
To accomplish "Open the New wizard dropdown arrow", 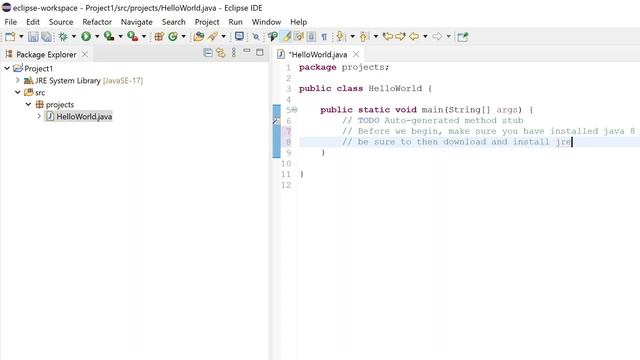I will tap(21, 37).
